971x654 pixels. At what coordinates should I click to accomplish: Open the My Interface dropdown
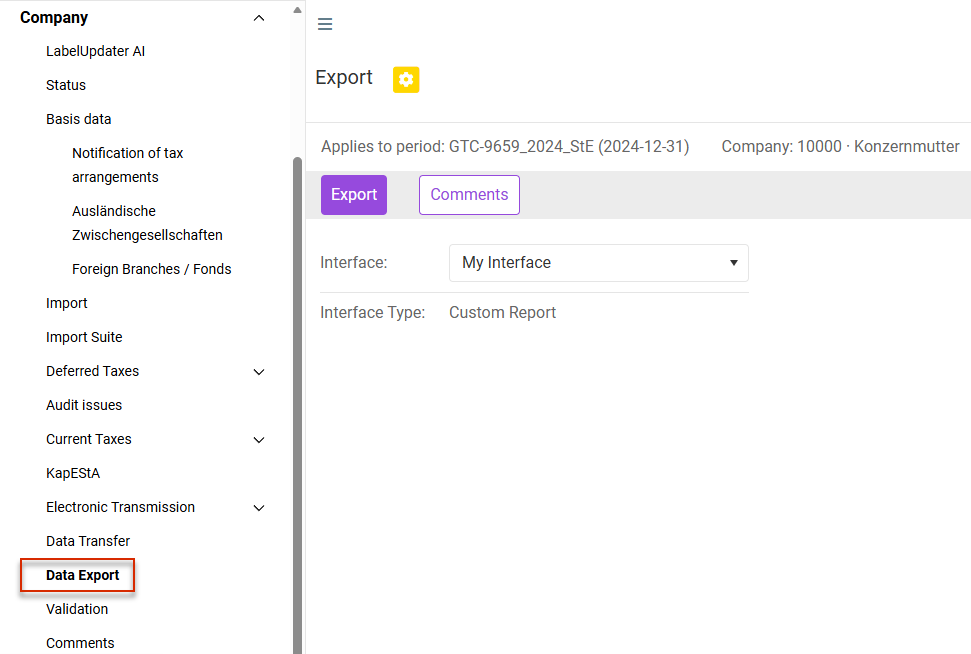[599, 263]
